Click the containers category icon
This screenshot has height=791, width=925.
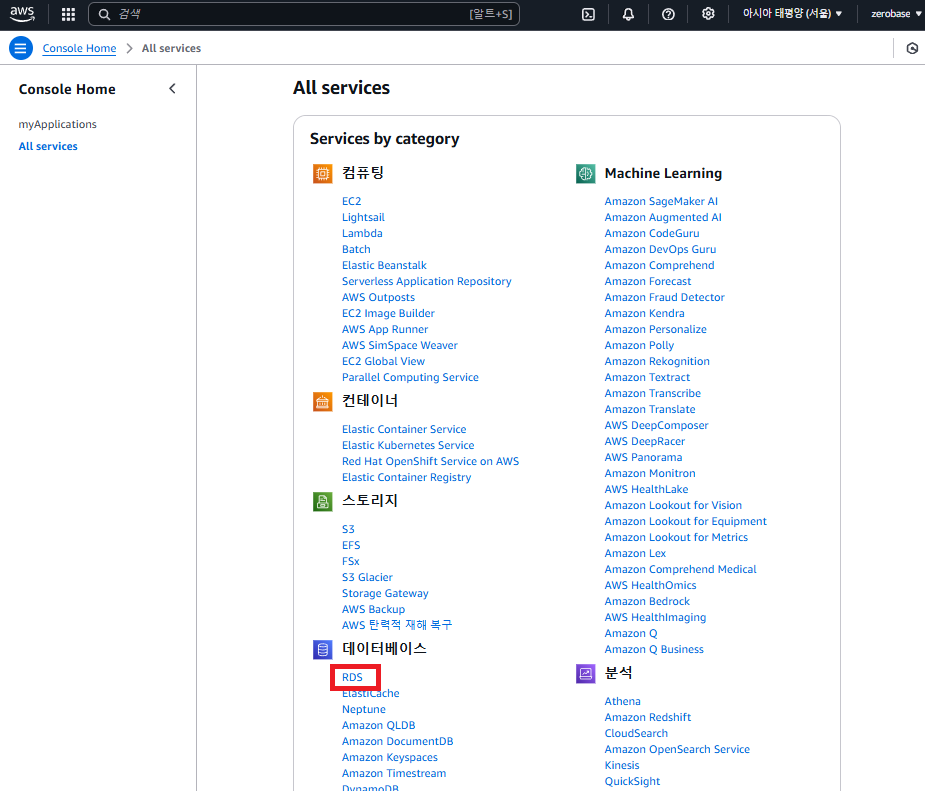323,402
